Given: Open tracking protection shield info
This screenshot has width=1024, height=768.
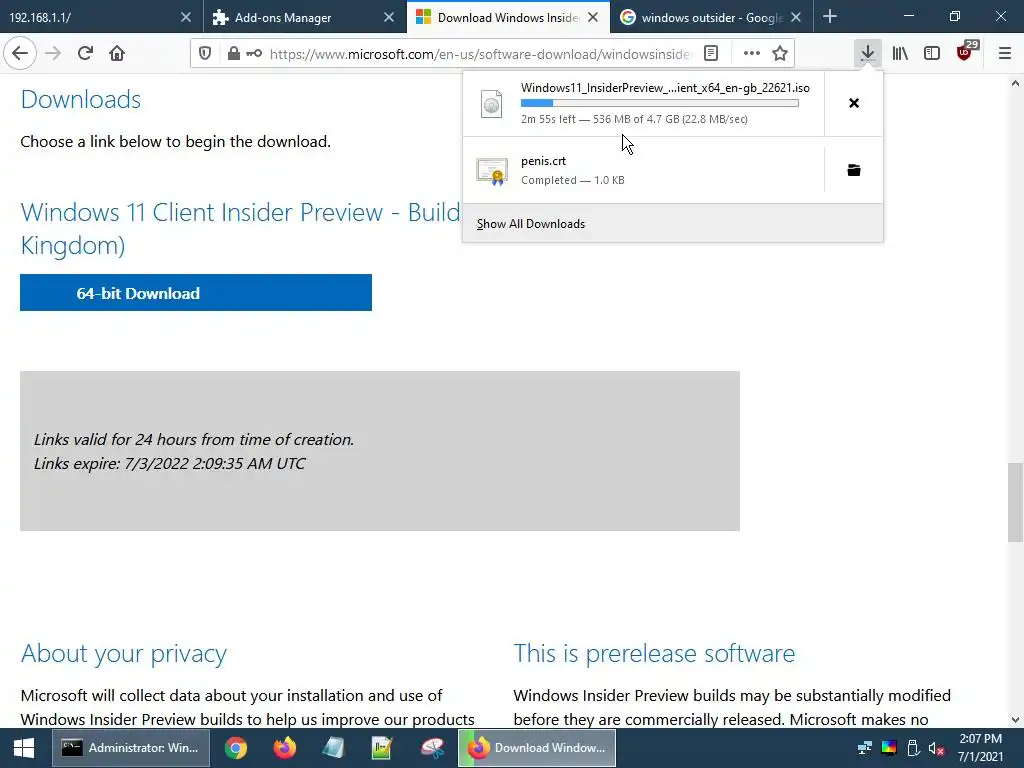Looking at the screenshot, I should [x=205, y=54].
